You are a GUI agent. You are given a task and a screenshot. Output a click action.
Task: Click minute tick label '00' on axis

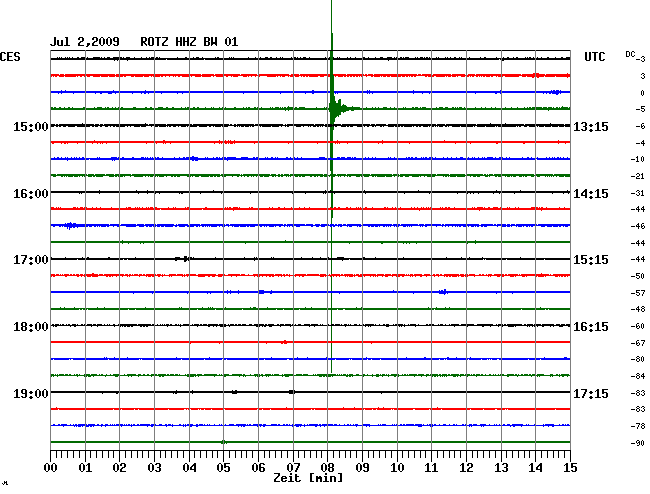click(x=51, y=467)
